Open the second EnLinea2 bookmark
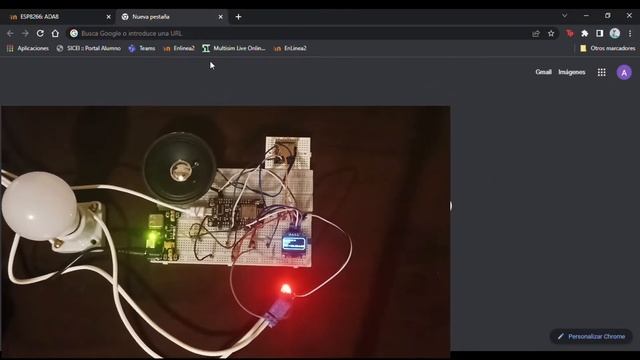This screenshot has height=360, width=640. [x=290, y=48]
